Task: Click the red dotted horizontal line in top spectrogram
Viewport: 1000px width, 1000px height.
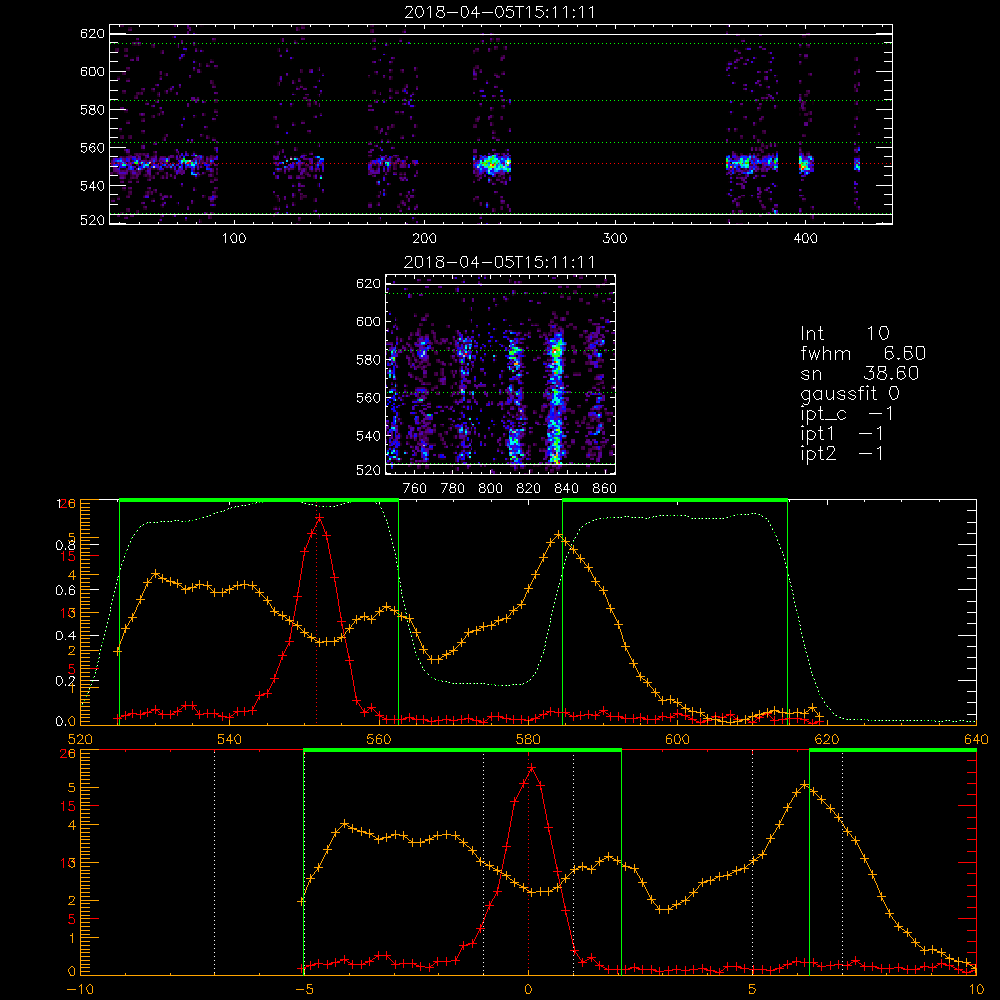Action: [501, 164]
